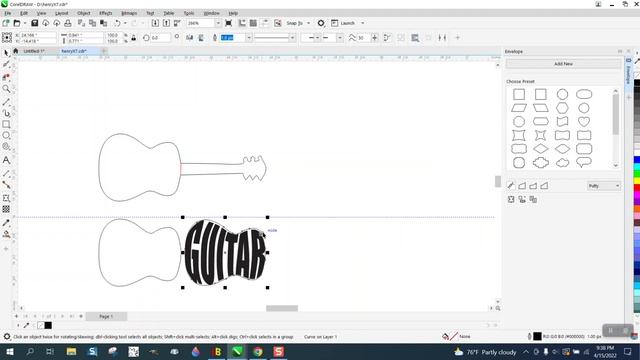This screenshot has height=360, width=640.
Task: Click the Export icon in the toolbar
Action: pyautogui.click(x=166, y=23)
